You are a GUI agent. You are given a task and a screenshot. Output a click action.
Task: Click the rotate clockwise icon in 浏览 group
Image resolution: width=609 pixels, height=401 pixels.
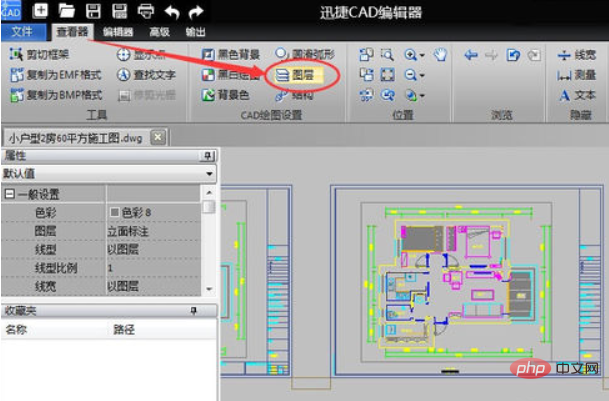(534, 55)
